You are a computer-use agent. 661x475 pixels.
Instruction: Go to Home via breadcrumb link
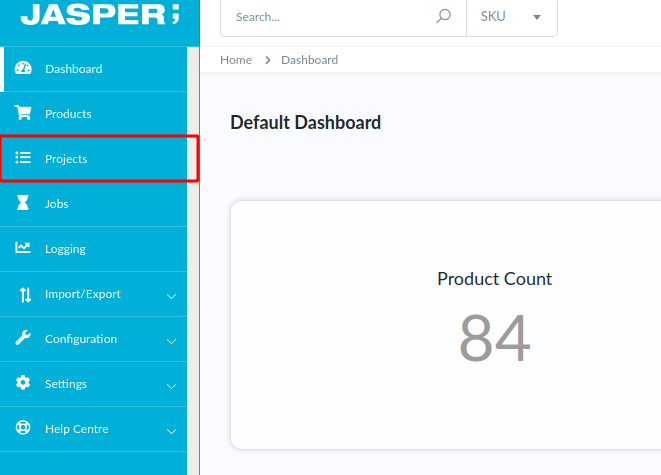point(236,60)
